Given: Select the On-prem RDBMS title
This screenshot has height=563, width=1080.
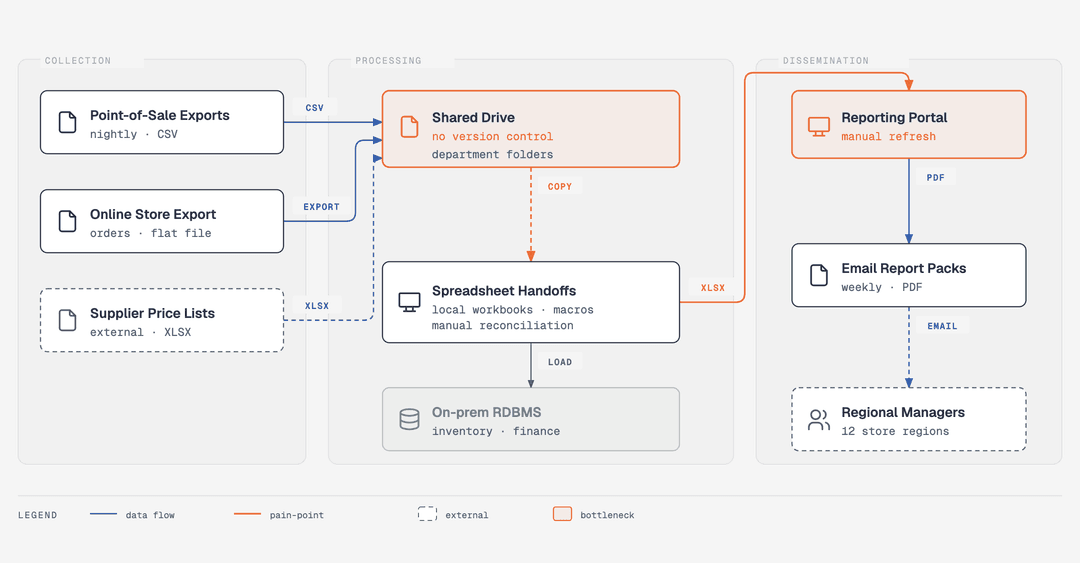Looking at the screenshot, I should [x=486, y=412].
